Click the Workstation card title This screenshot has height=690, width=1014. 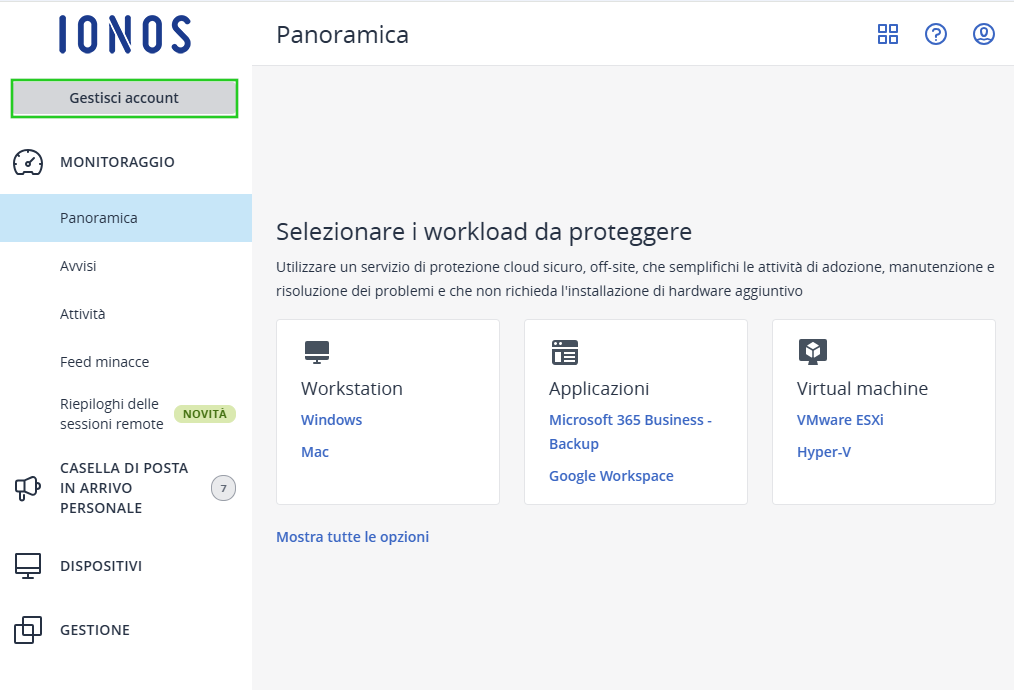pyautogui.click(x=352, y=389)
